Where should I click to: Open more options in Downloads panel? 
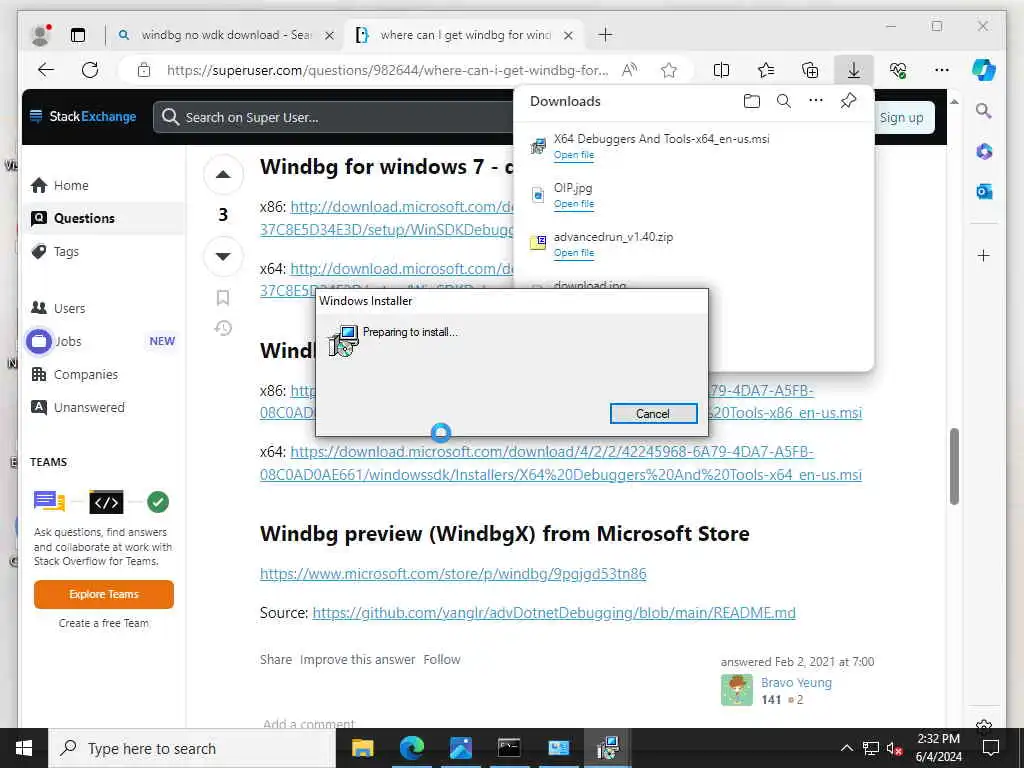pos(816,101)
